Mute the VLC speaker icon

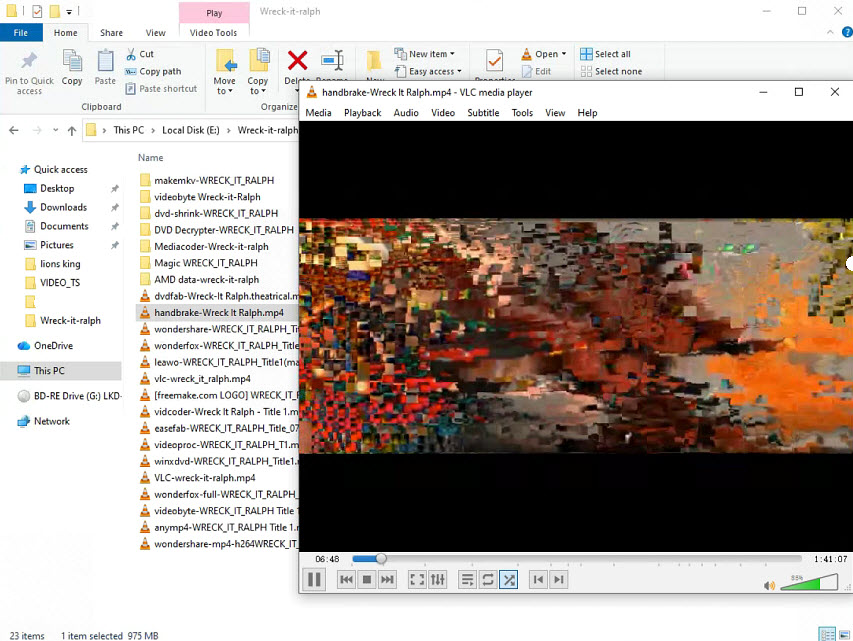point(769,585)
